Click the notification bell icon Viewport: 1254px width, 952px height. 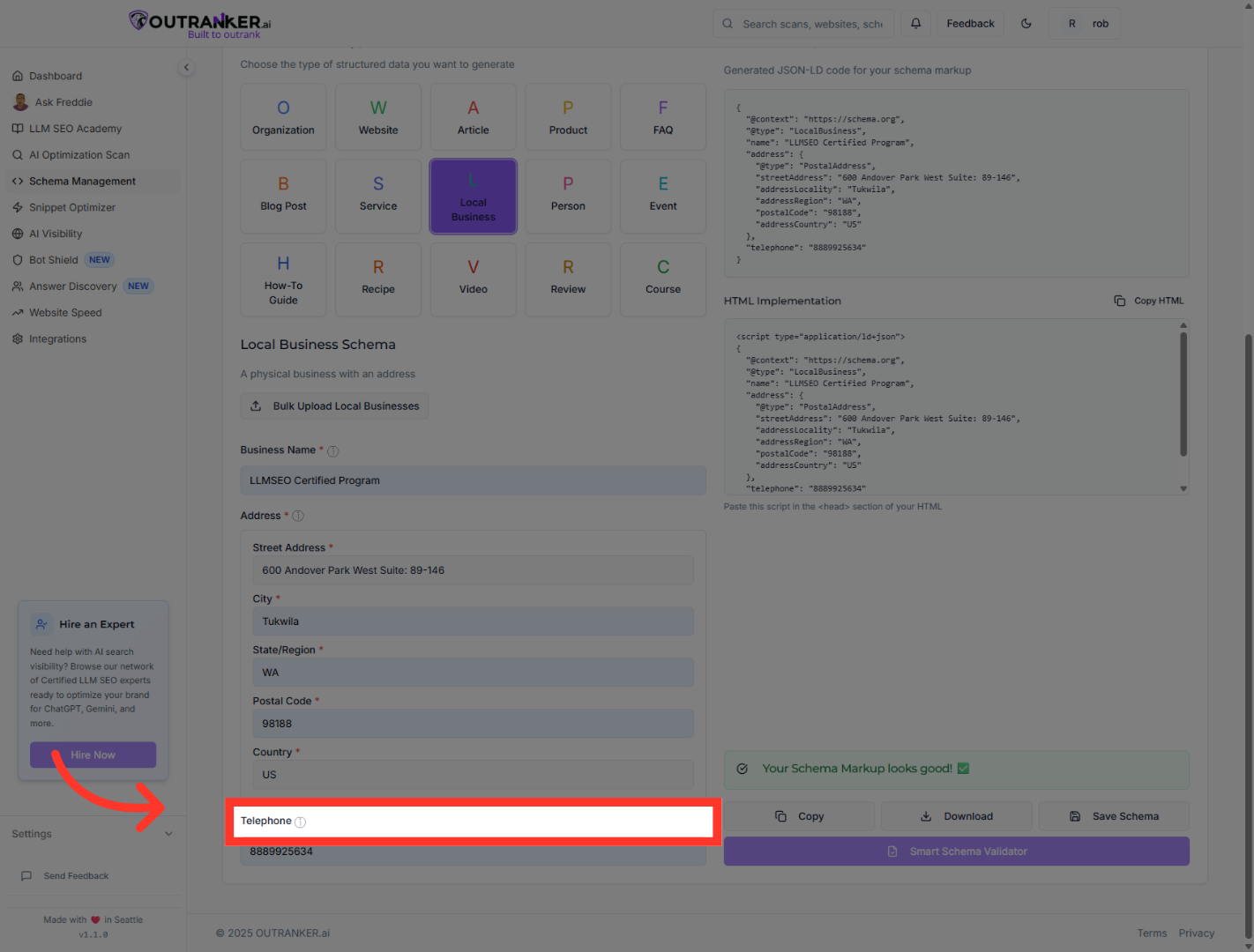click(x=915, y=24)
